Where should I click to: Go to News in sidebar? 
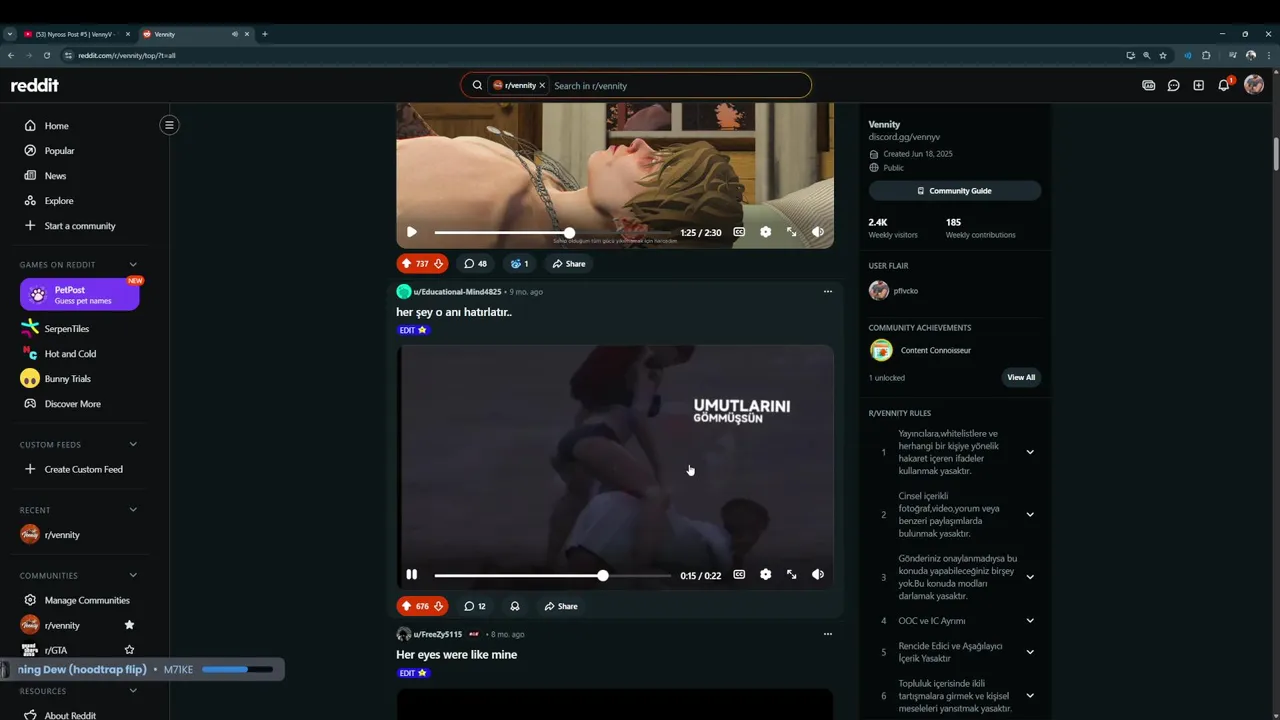(55, 176)
